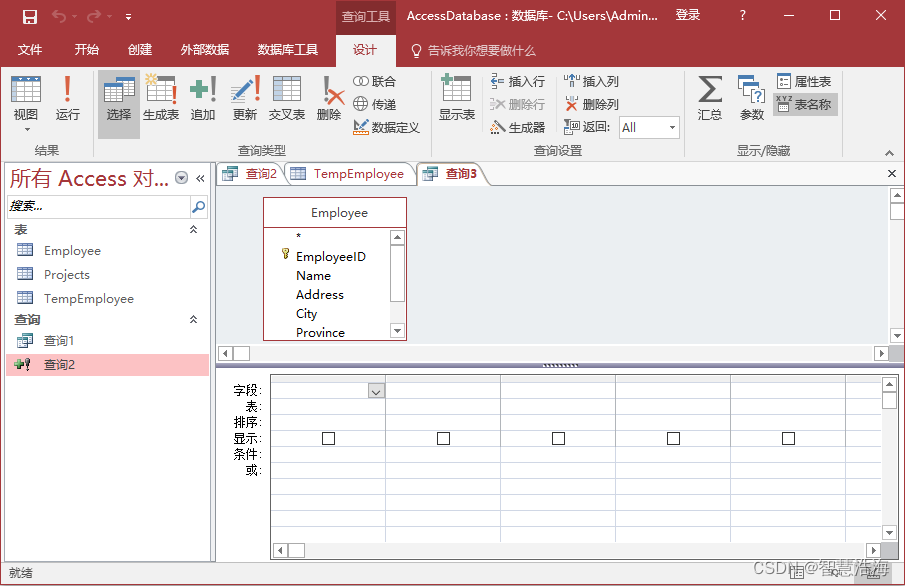
Task: Choose Delete (删除) query type
Action: [329, 98]
